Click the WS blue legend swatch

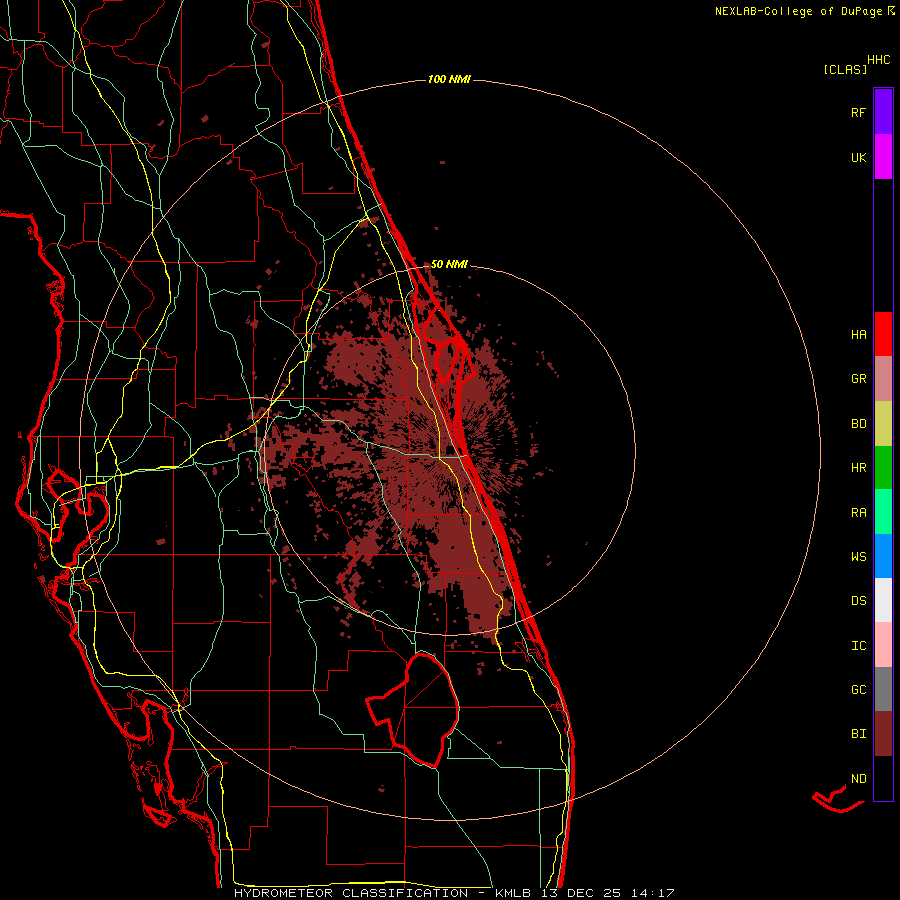point(883,556)
